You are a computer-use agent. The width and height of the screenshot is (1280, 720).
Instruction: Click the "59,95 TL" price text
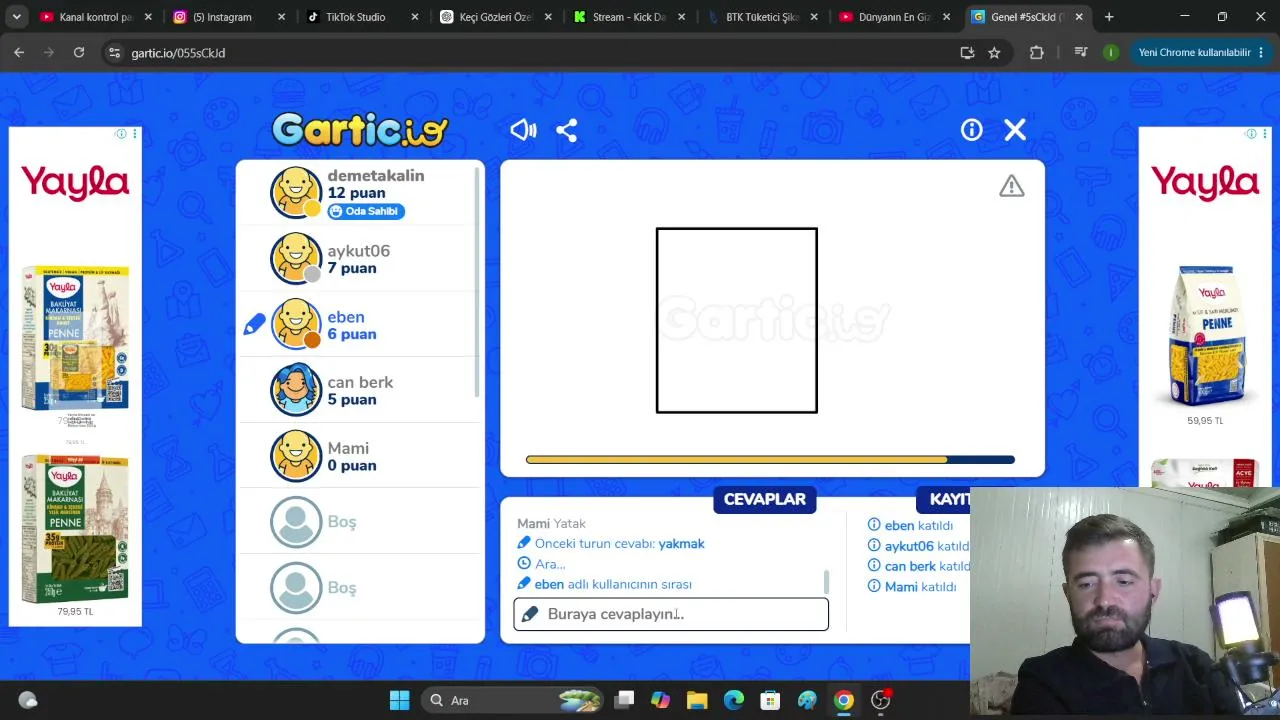(x=1205, y=421)
